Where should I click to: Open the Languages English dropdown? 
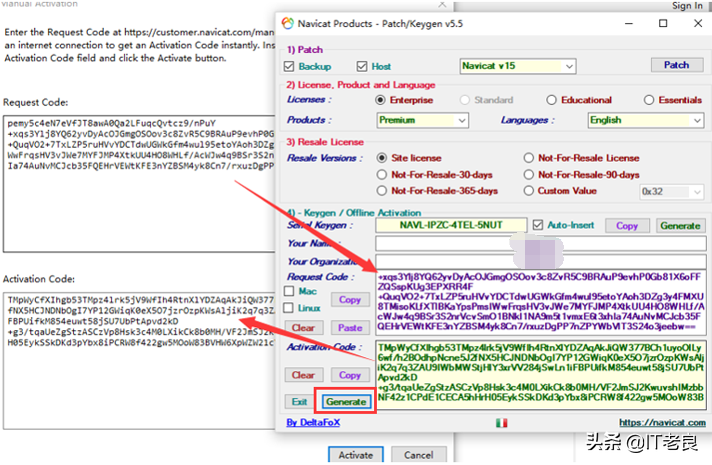tap(646, 120)
